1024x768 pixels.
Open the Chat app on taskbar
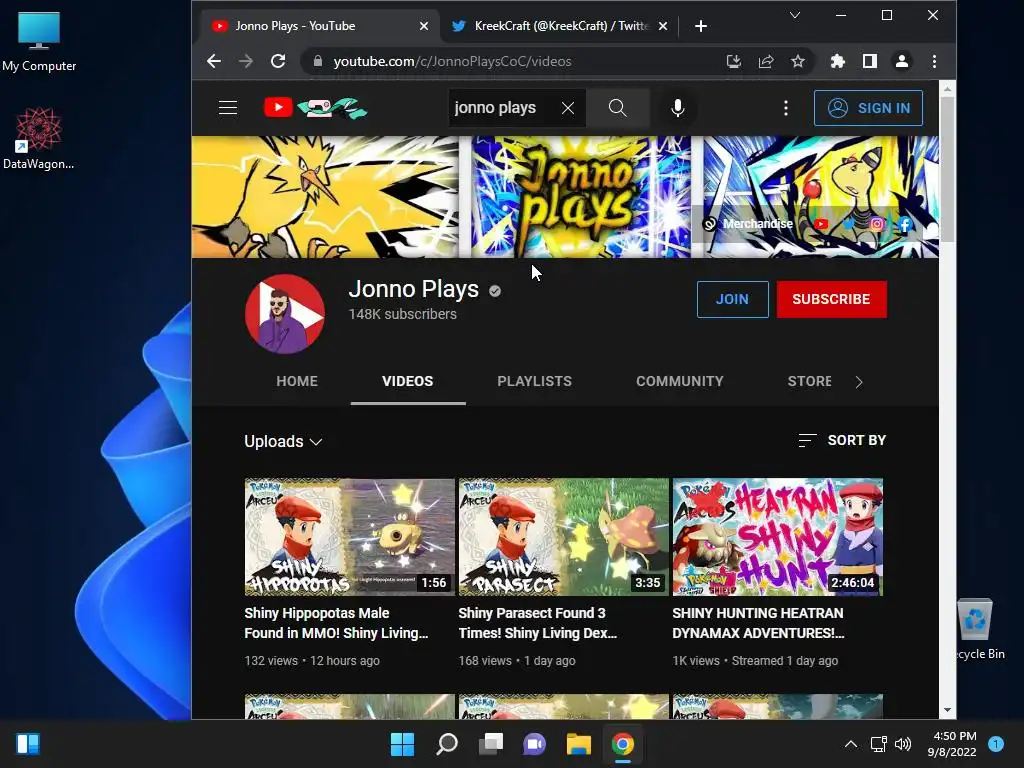click(x=534, y=744)
